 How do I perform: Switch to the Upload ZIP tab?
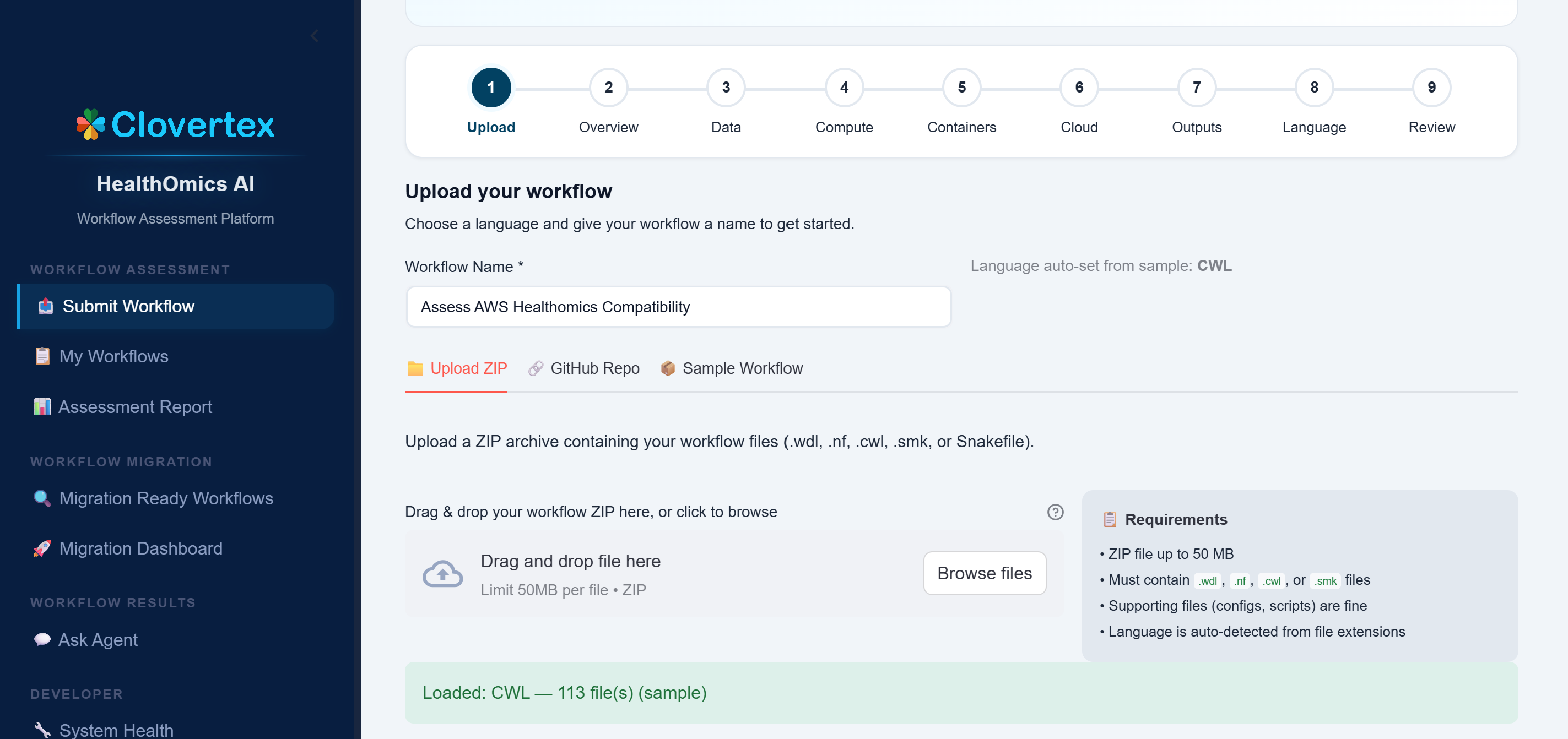pos(456,368)
